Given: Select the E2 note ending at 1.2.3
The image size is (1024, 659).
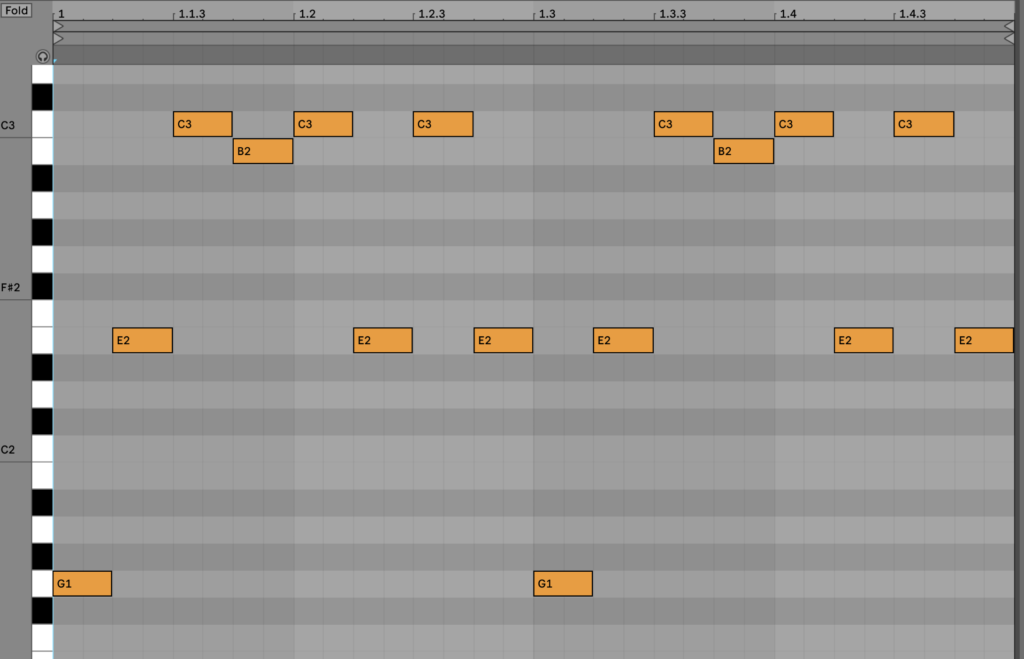Looking at the screenshot, I should tap(383, 340).
